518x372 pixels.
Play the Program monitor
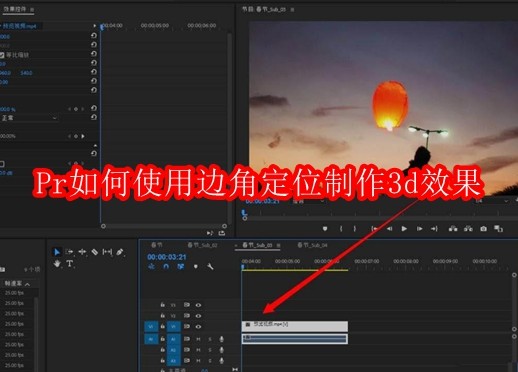[x=404, y=229]
